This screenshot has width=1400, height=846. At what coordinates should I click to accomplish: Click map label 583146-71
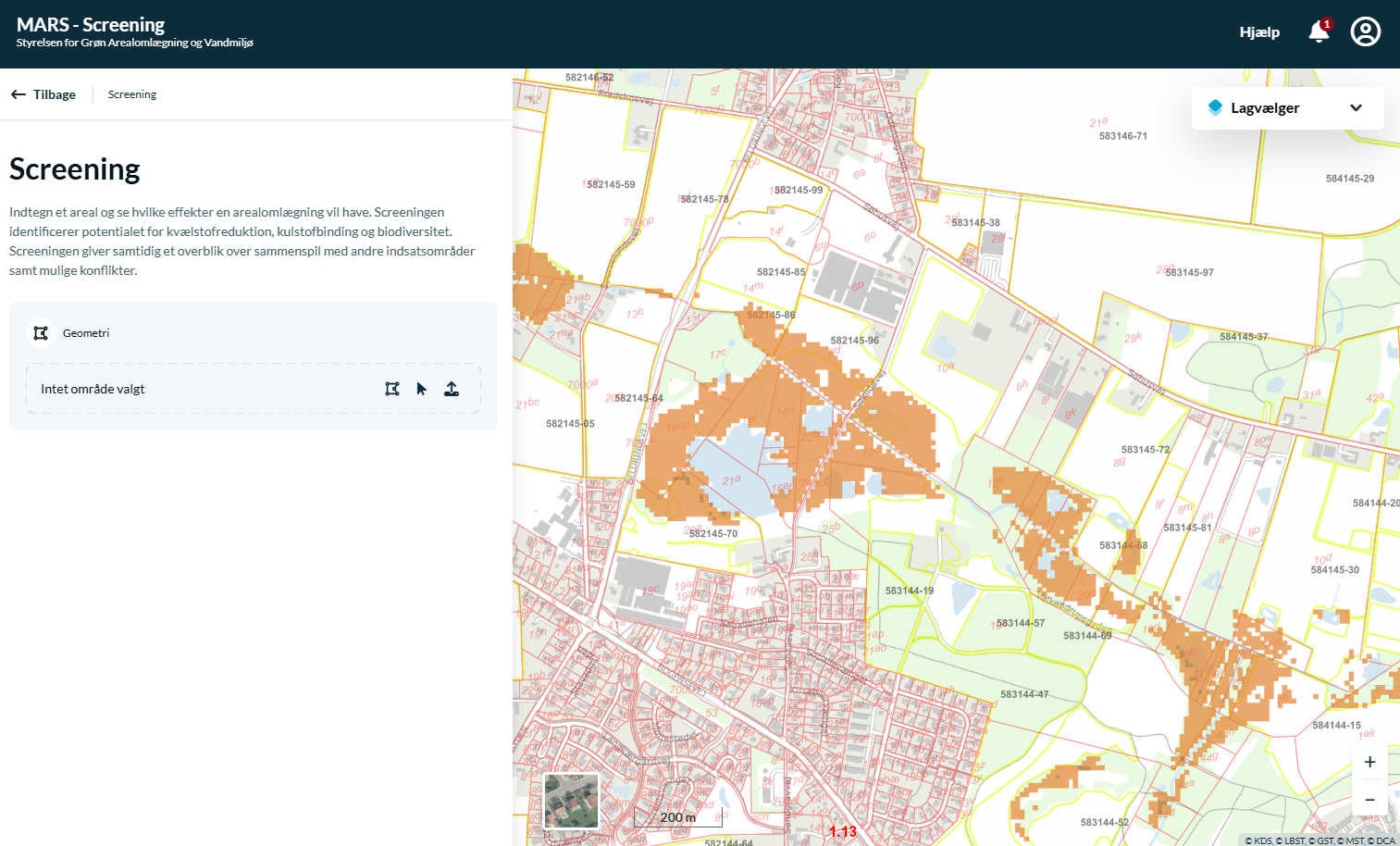(x=1123, y=136)
